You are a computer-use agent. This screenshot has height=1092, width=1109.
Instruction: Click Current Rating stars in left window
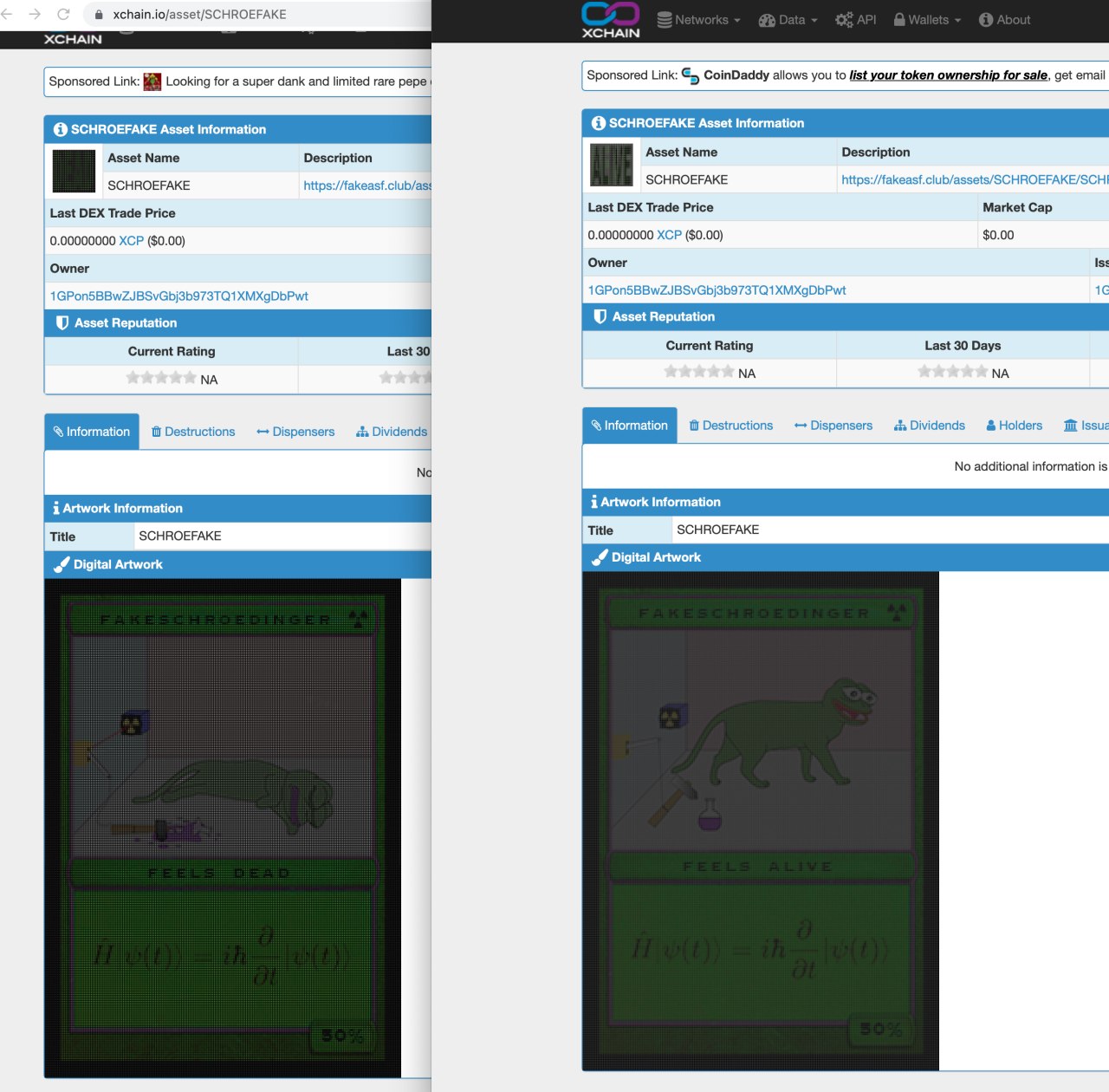161,378
